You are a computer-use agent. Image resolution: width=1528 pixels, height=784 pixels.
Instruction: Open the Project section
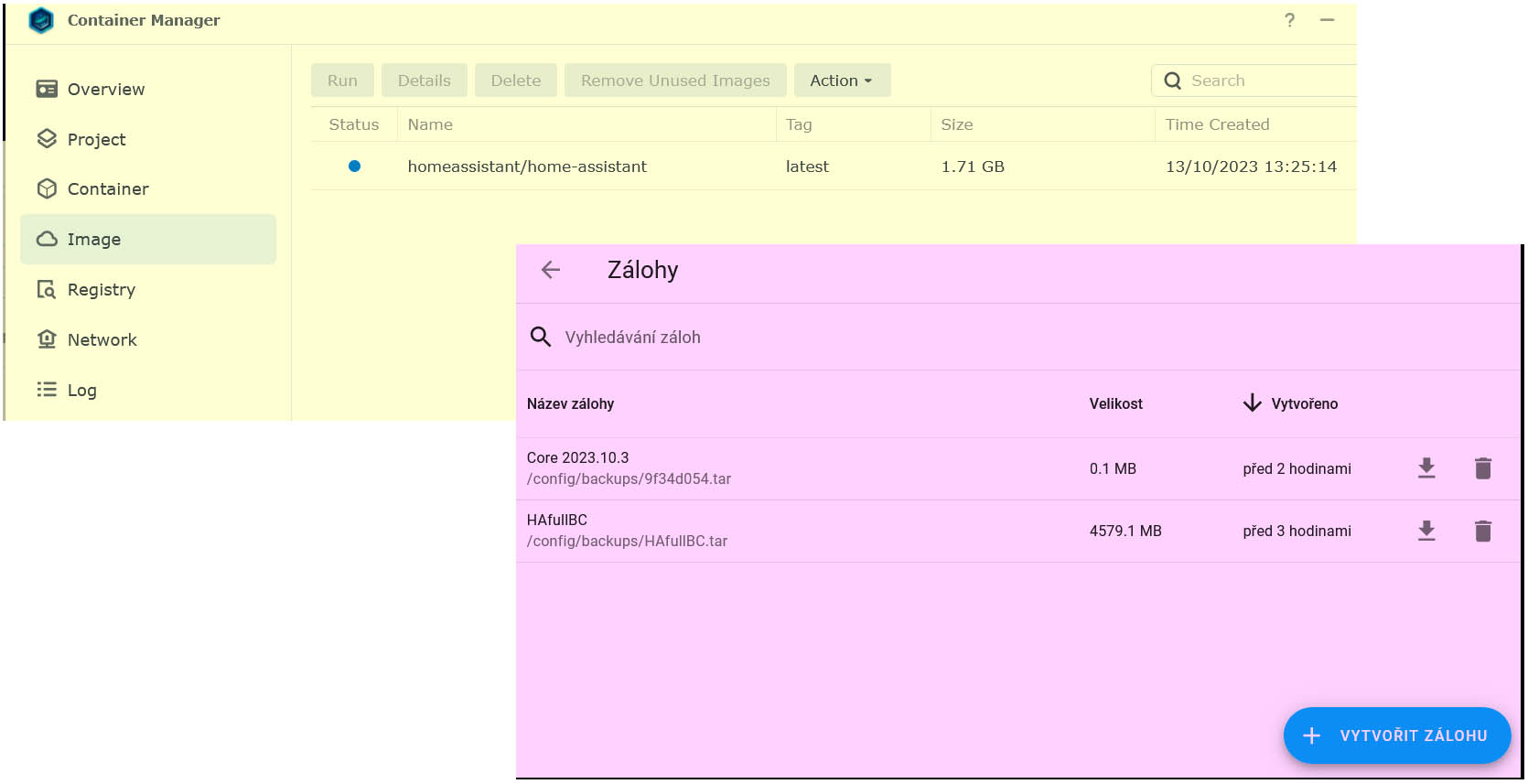tap(148, 139)
